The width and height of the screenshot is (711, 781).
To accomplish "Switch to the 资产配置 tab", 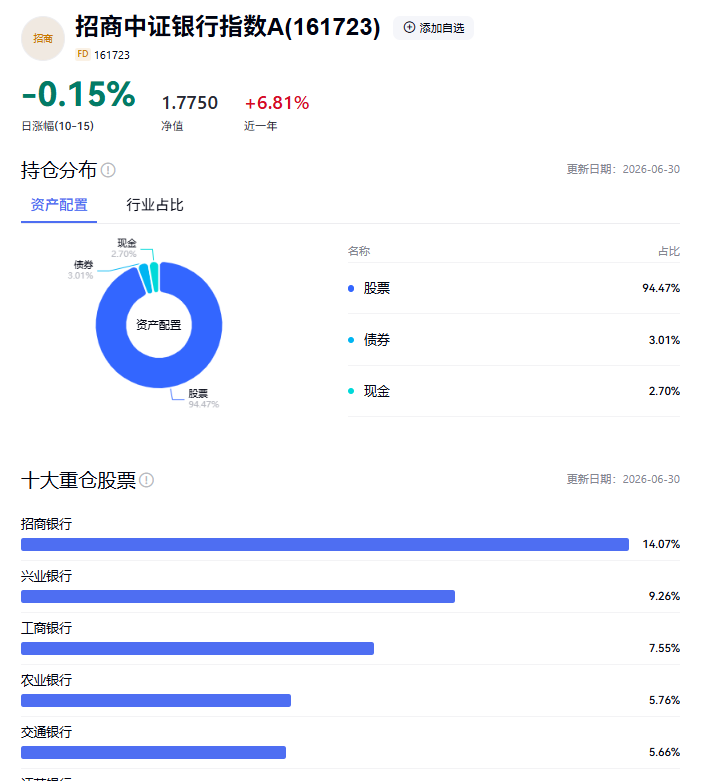I will click(x=59, y=205).
